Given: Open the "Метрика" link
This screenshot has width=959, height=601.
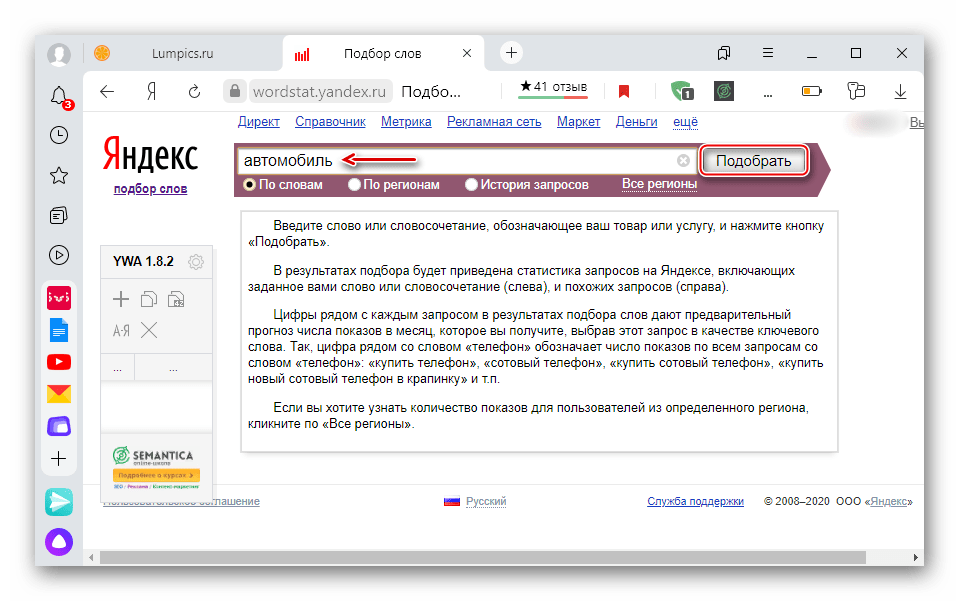Looking at the screenshot, I should (406, 122).
